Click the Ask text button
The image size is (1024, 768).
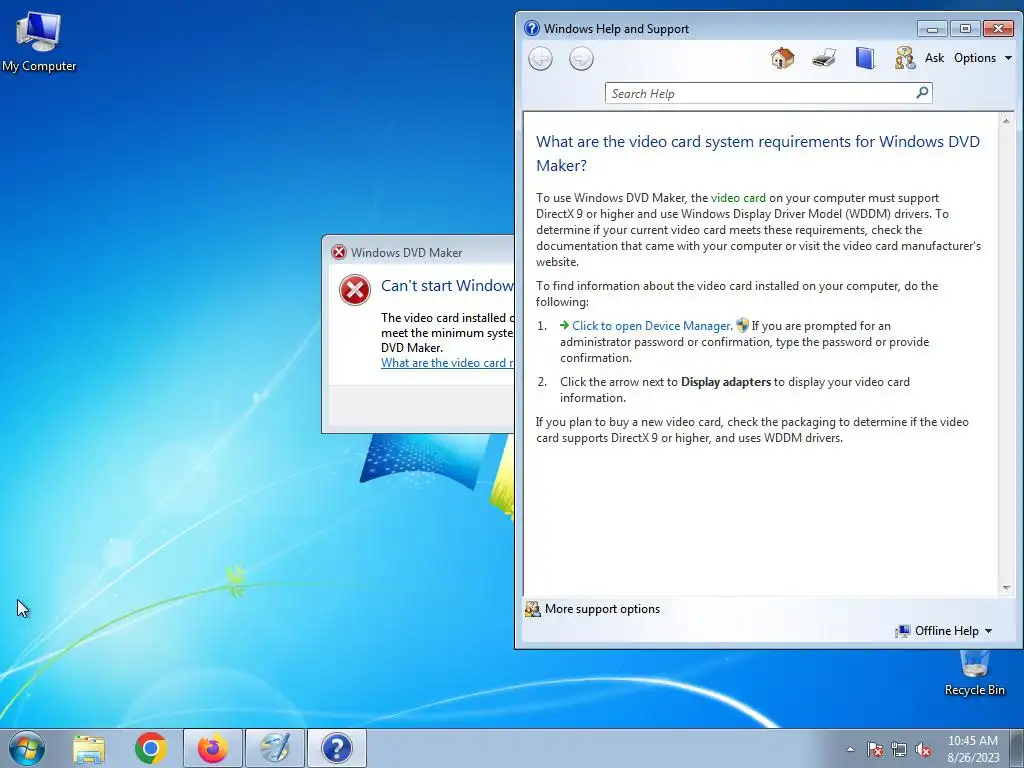[x=935, y=57]
